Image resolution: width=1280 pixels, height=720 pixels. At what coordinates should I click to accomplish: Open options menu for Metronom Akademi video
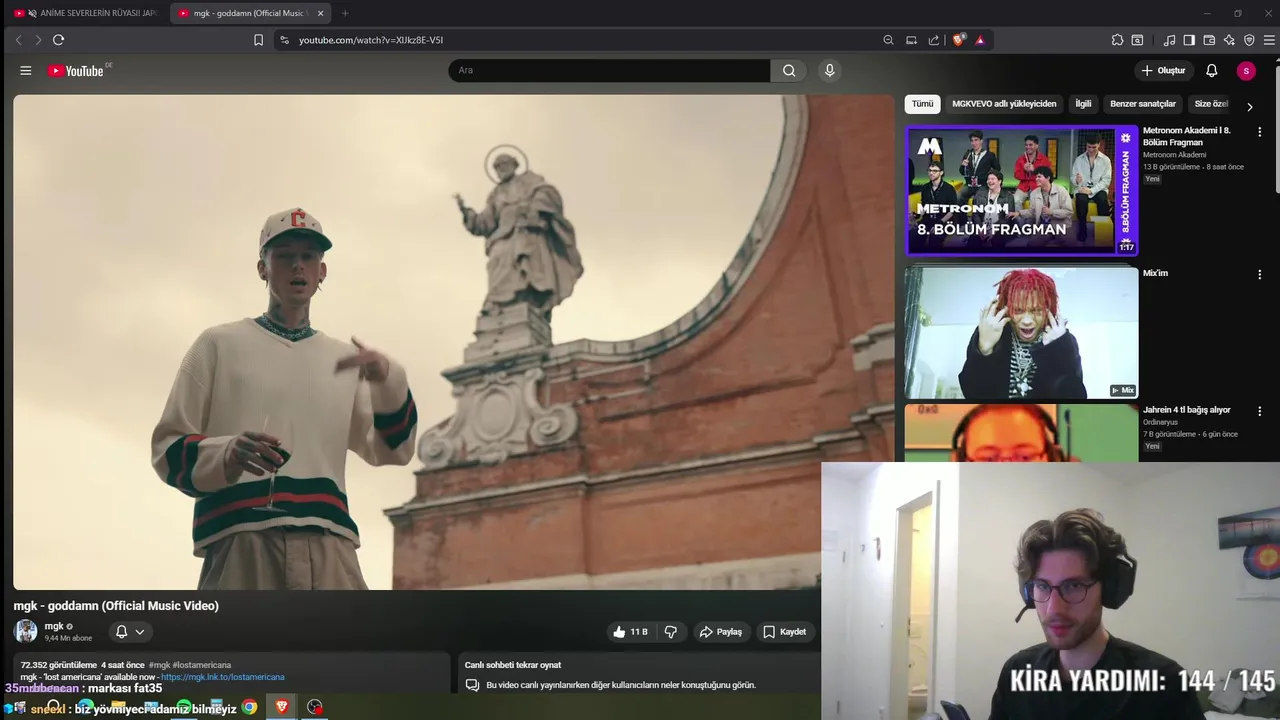click(x=1259, y=131)
